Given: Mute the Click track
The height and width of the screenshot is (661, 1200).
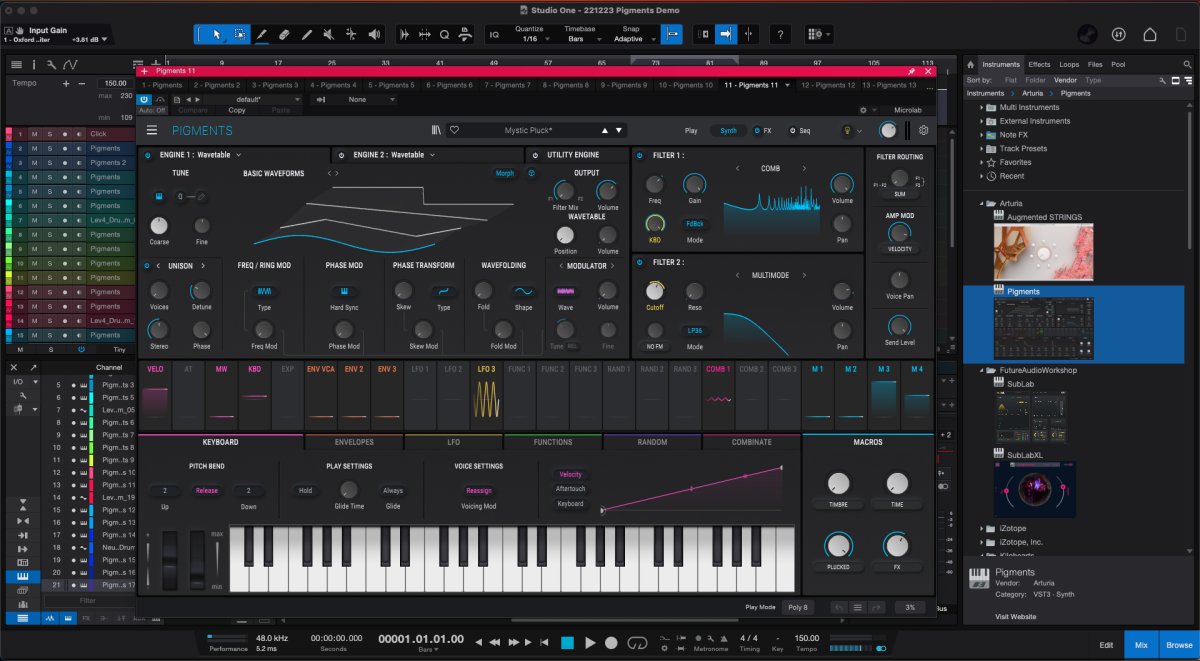Looking at the screenshot, I should point(34,134).
